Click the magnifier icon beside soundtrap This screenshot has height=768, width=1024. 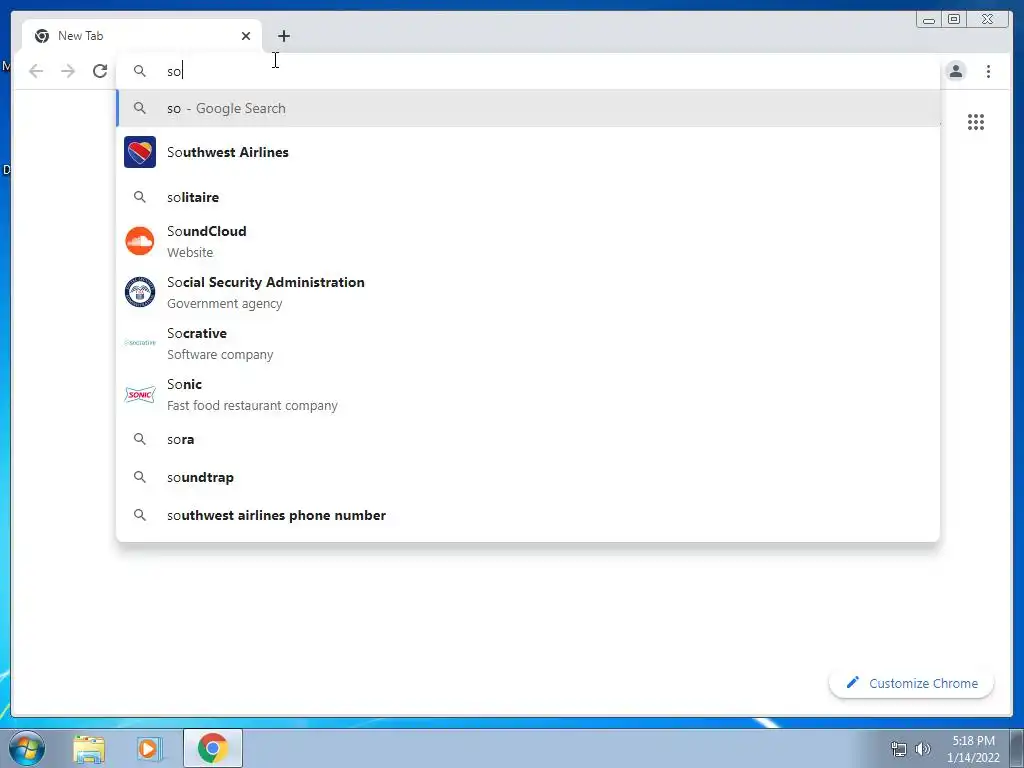coord(140,477)
